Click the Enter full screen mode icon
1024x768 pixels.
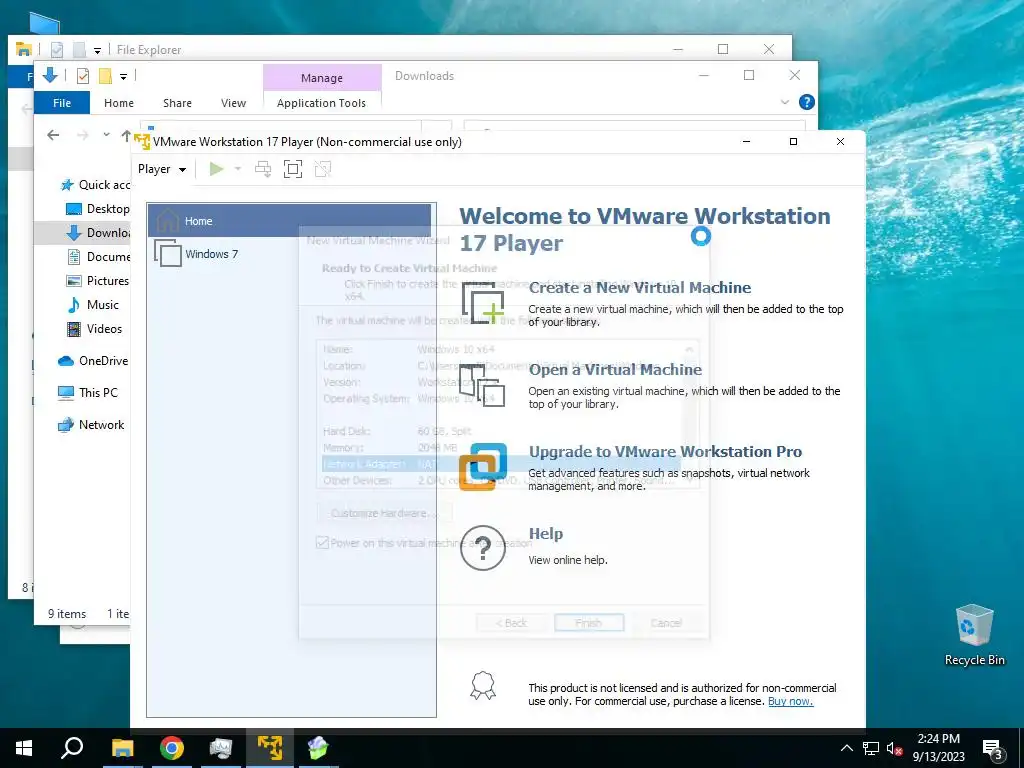(293, 169)
